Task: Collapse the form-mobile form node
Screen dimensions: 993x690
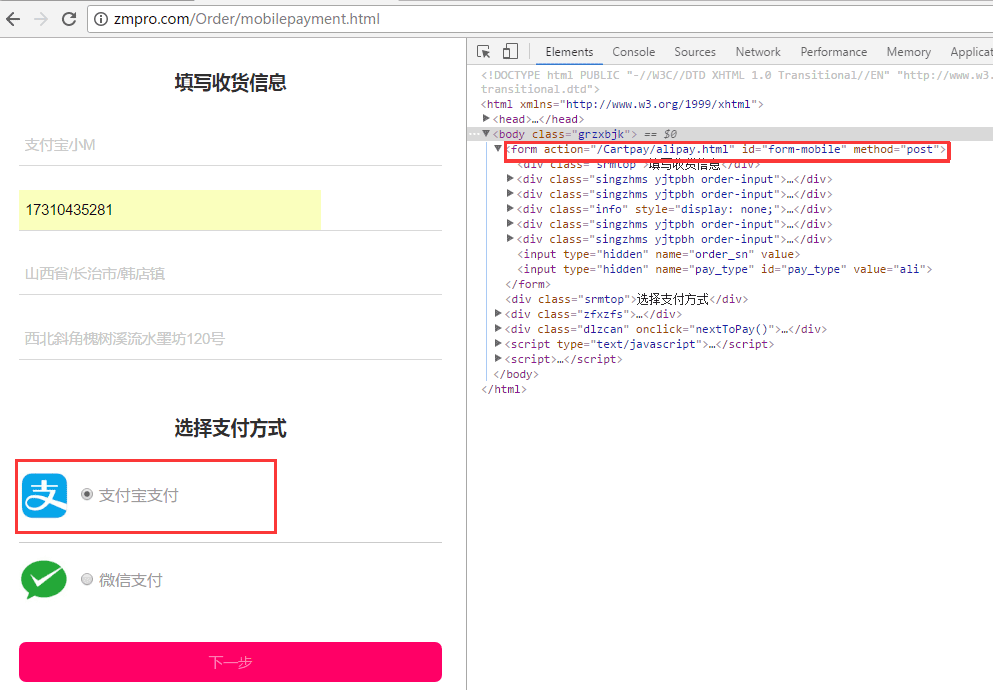Action: [x=499, y=149]
